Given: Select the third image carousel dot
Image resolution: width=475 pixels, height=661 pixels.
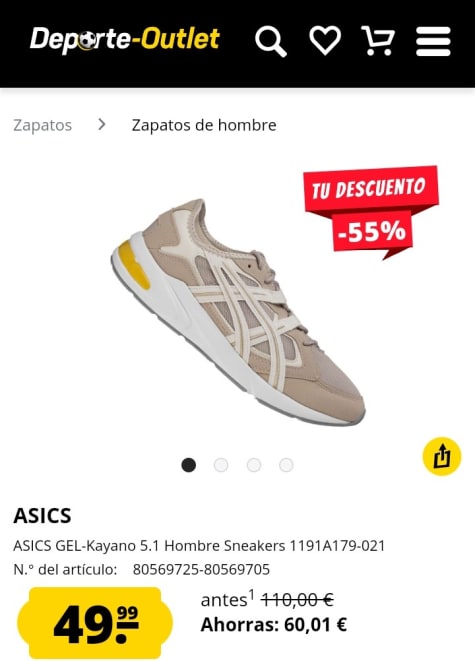Looking at the screenshot, I should click(x=254, y=465).
